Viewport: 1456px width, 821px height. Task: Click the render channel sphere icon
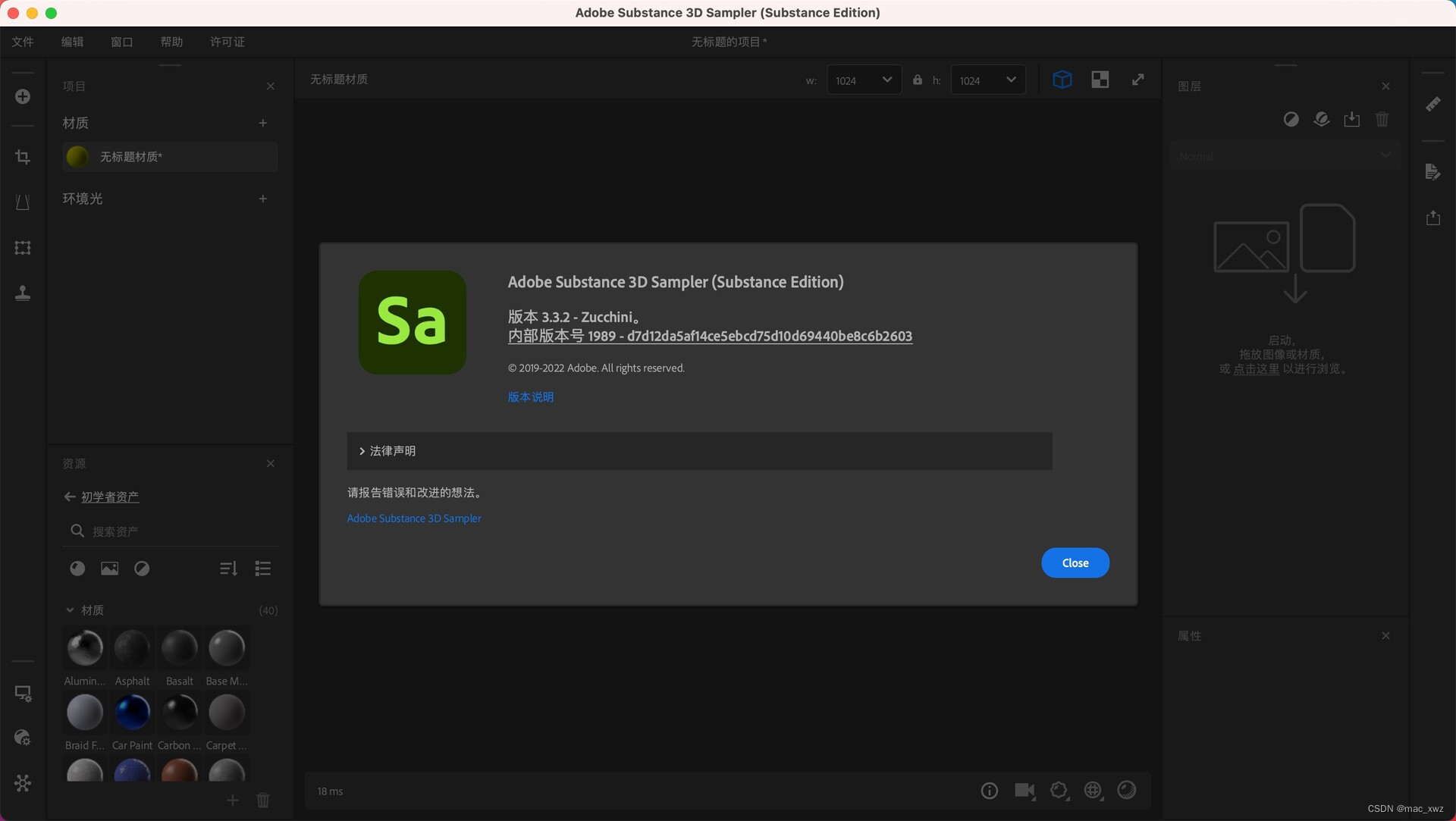[x=1127, y=791]
